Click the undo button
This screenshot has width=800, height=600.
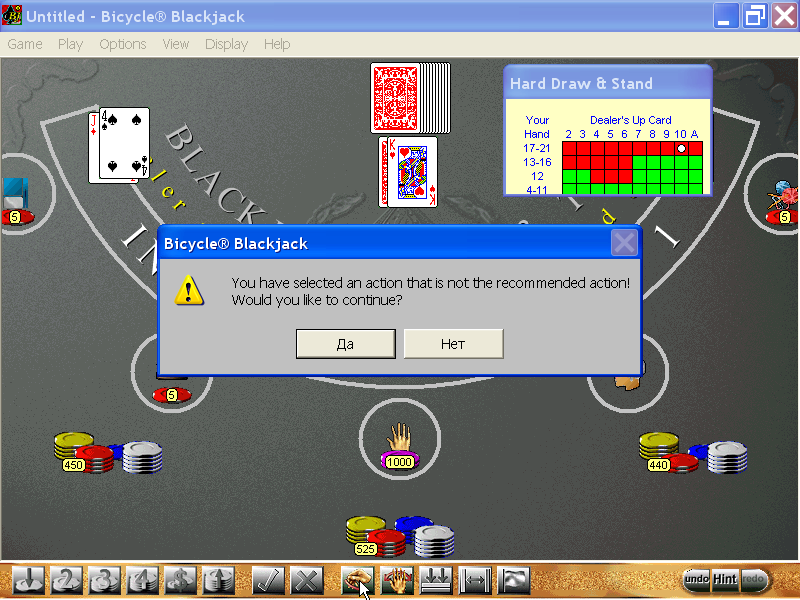coord(696,579)
